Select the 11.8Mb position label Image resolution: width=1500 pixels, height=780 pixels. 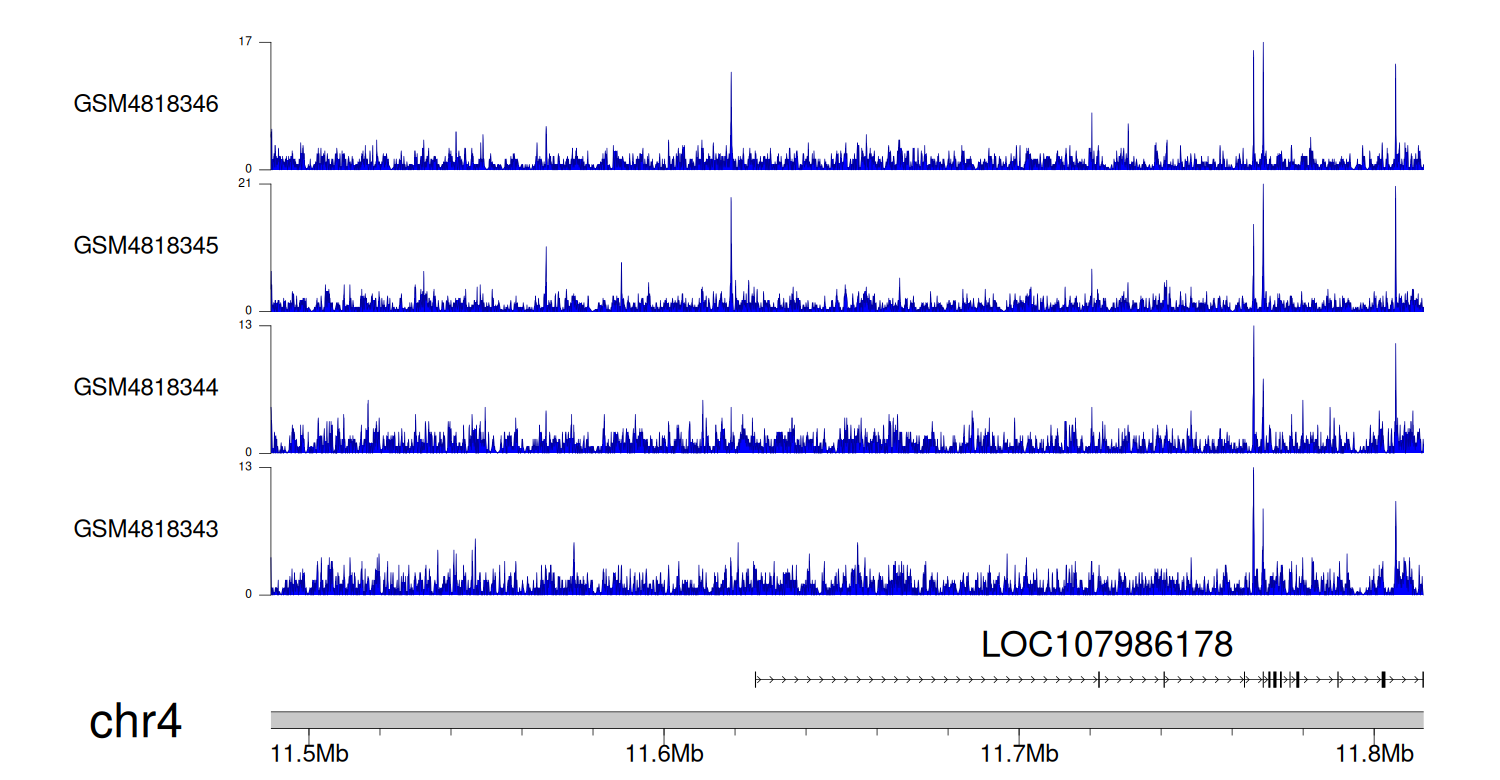(x=1374, y=752)
